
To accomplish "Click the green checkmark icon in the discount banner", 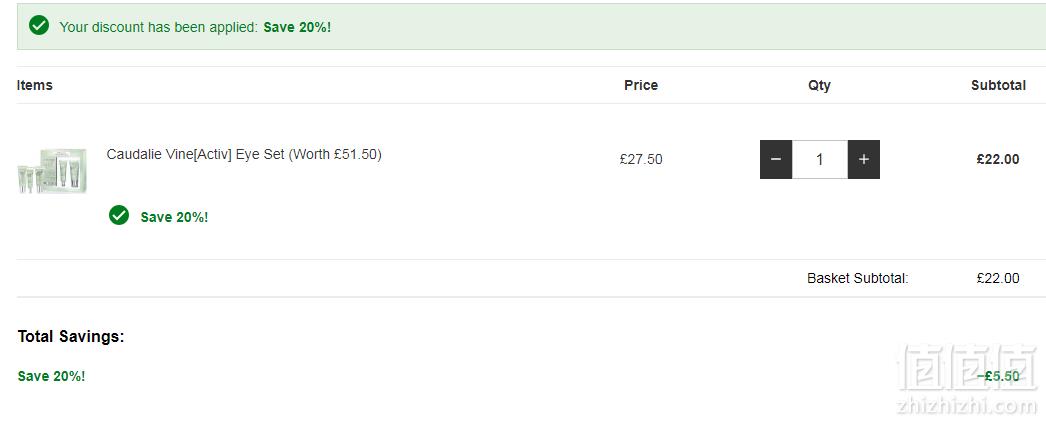I will point(39,26).
